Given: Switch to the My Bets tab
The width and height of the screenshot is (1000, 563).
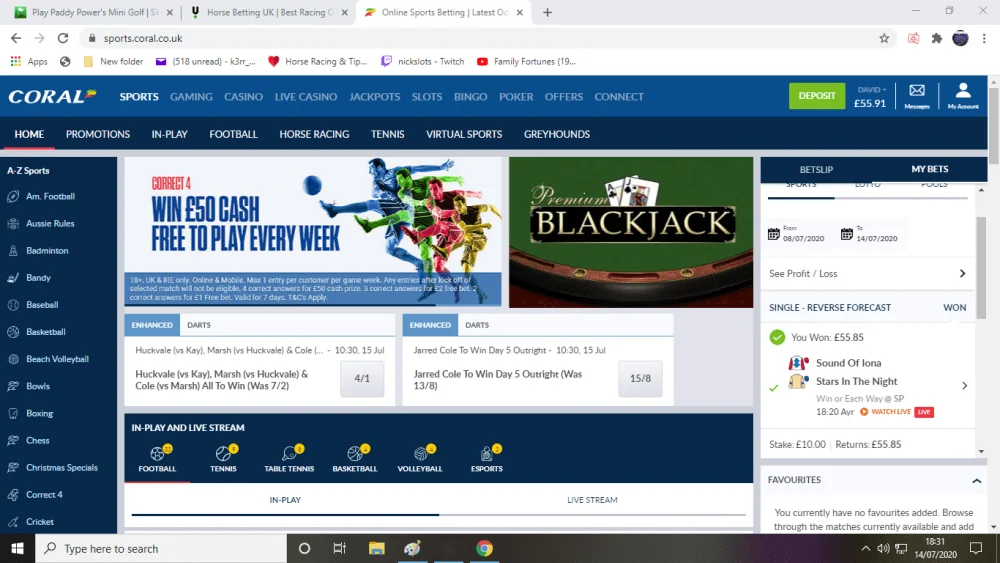Looking at the screenshot, I should point(929,169).
